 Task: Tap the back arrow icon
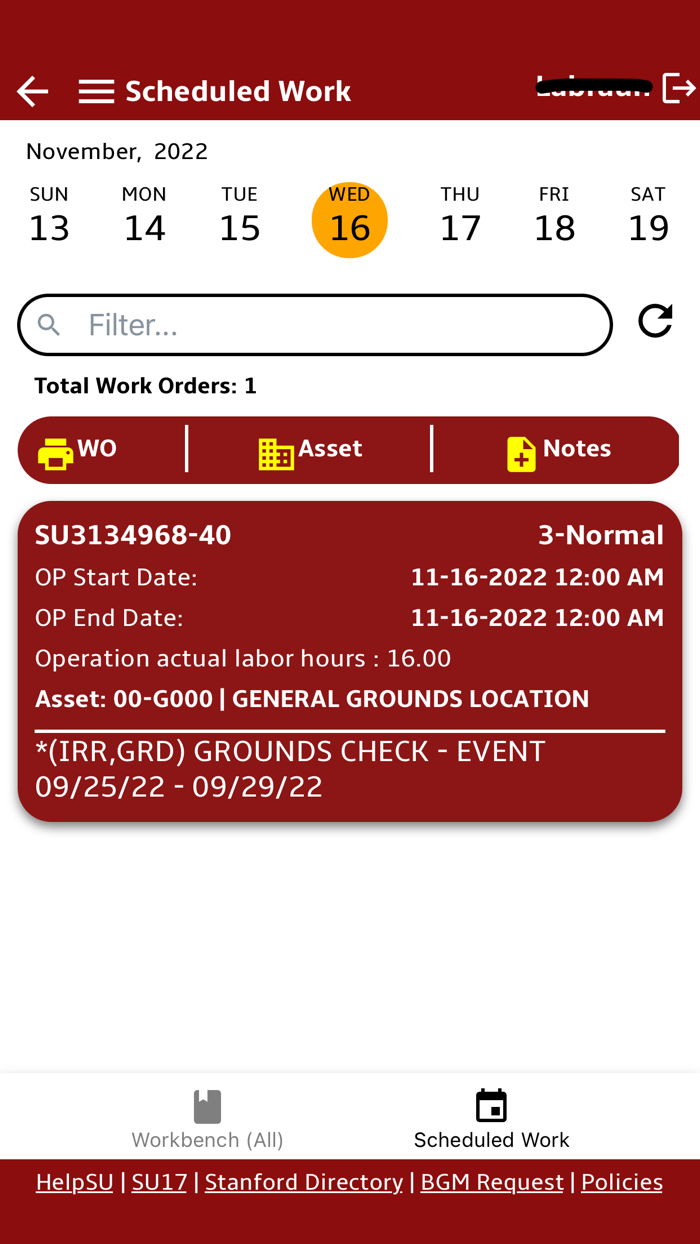coord(32,91)
